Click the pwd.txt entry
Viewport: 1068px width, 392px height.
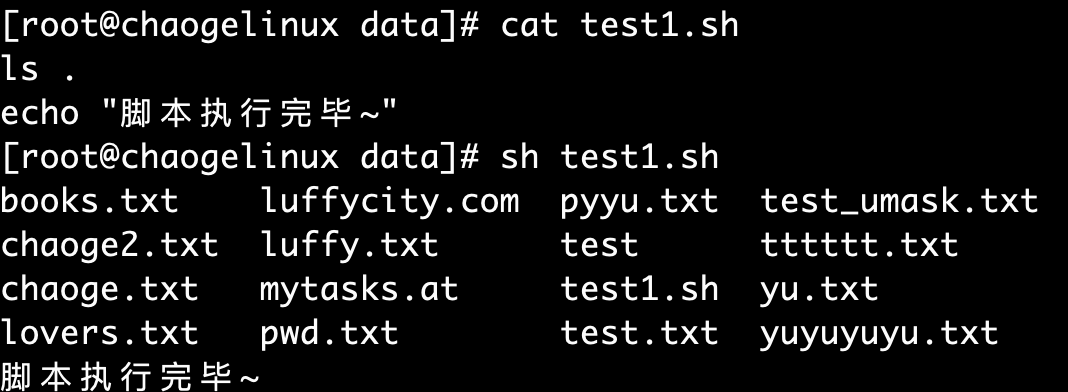(x=330, y=335)
